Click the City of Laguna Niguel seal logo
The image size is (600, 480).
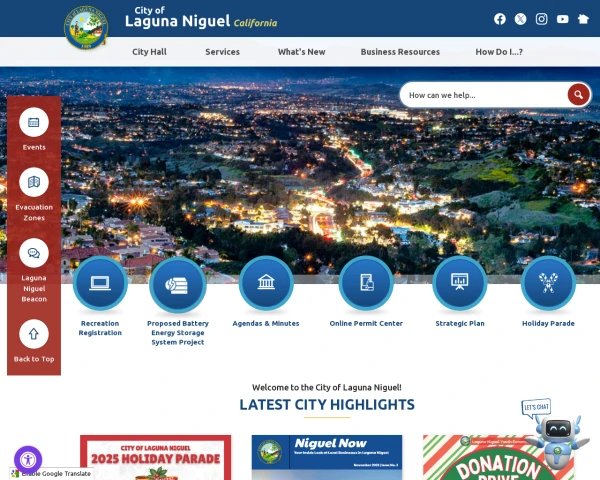click(x=86, y=27)
